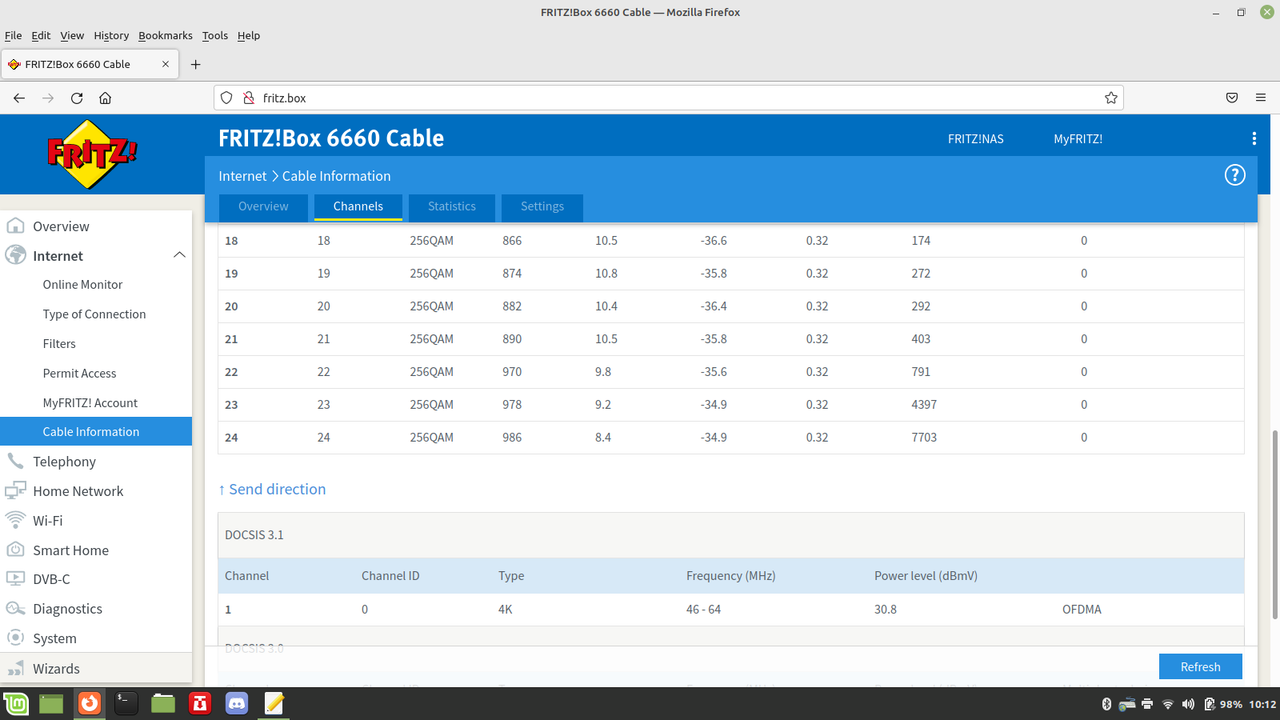
Task: Open the Firefox home page icon
Action: click(x=105, y=98)
